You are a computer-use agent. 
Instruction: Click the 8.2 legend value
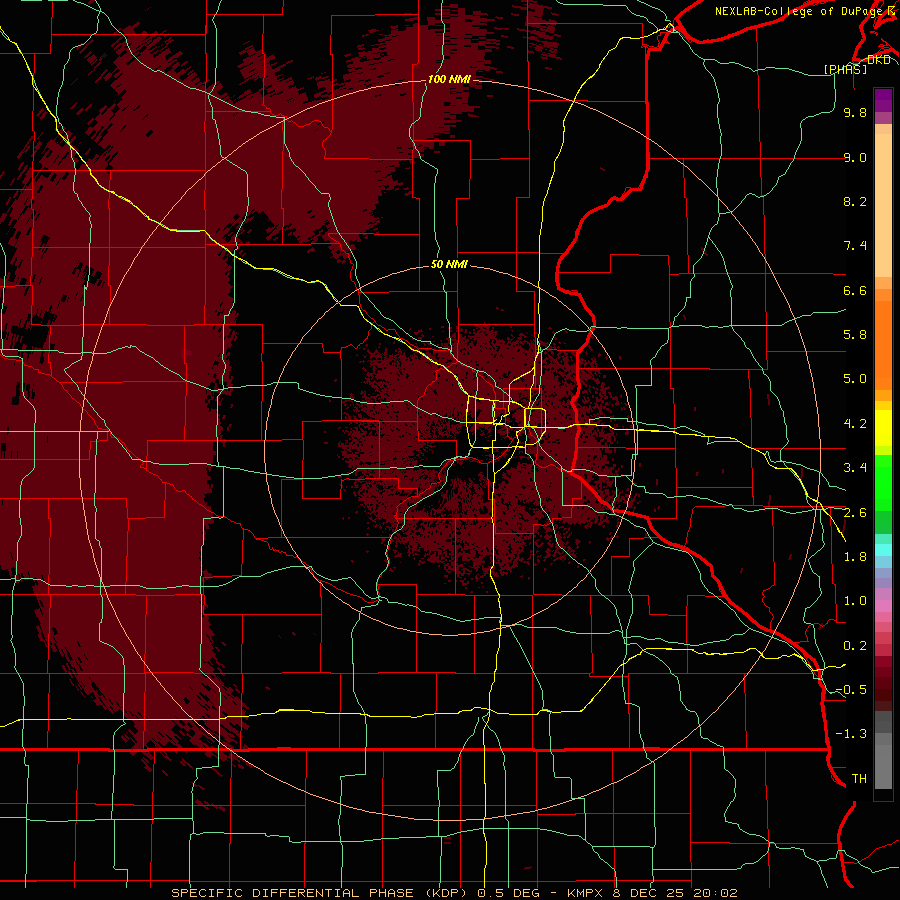click(855, 201)
